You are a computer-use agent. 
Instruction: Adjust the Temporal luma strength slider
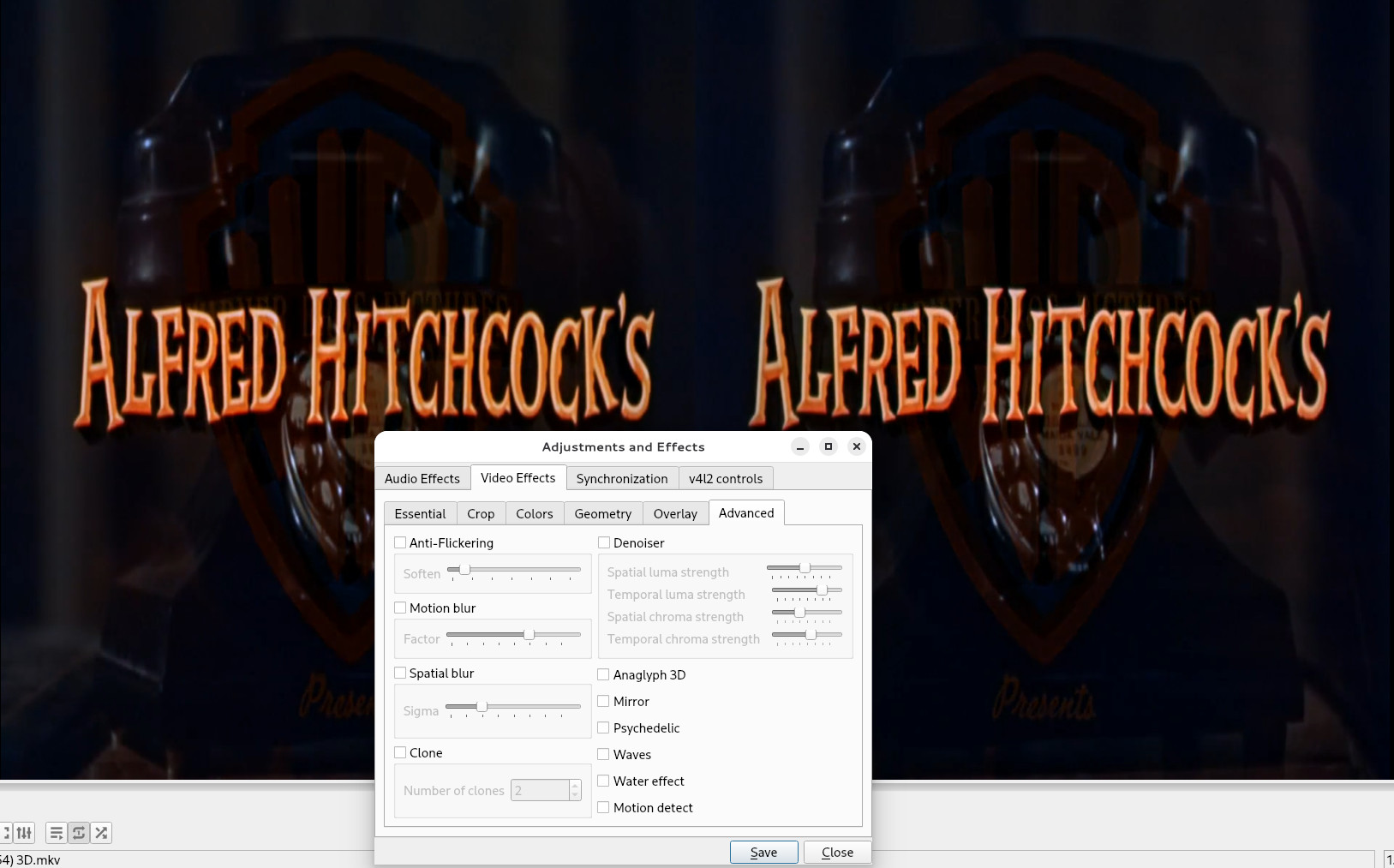point(822,590)
